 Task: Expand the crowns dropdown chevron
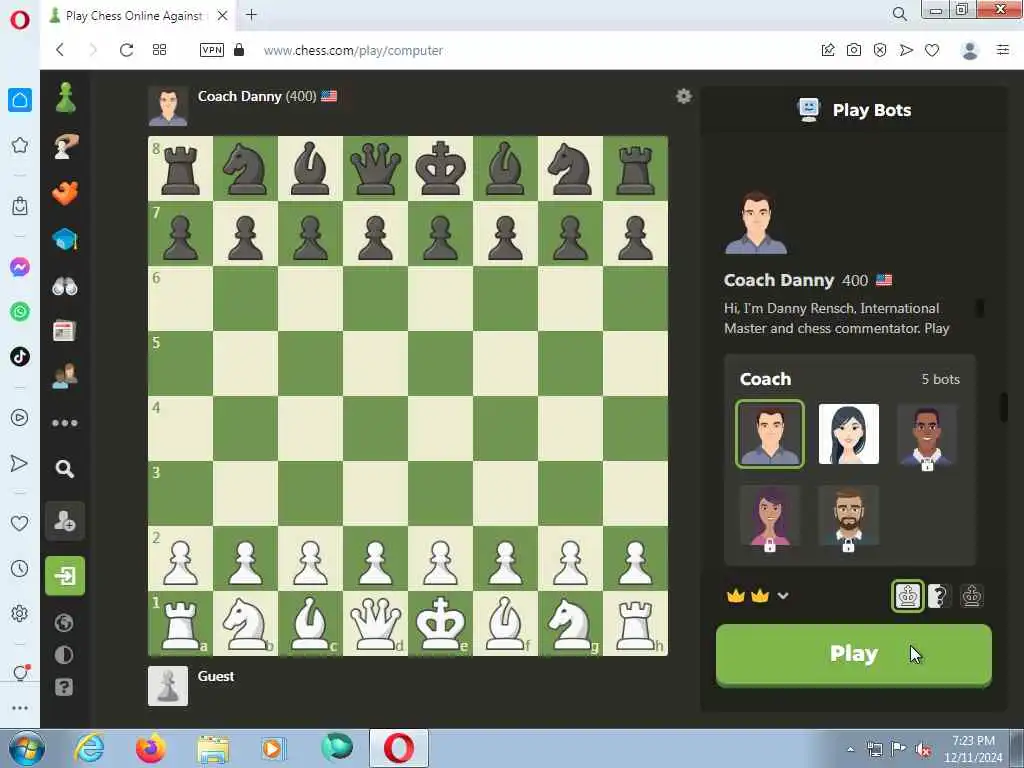[x=783, y=596]
